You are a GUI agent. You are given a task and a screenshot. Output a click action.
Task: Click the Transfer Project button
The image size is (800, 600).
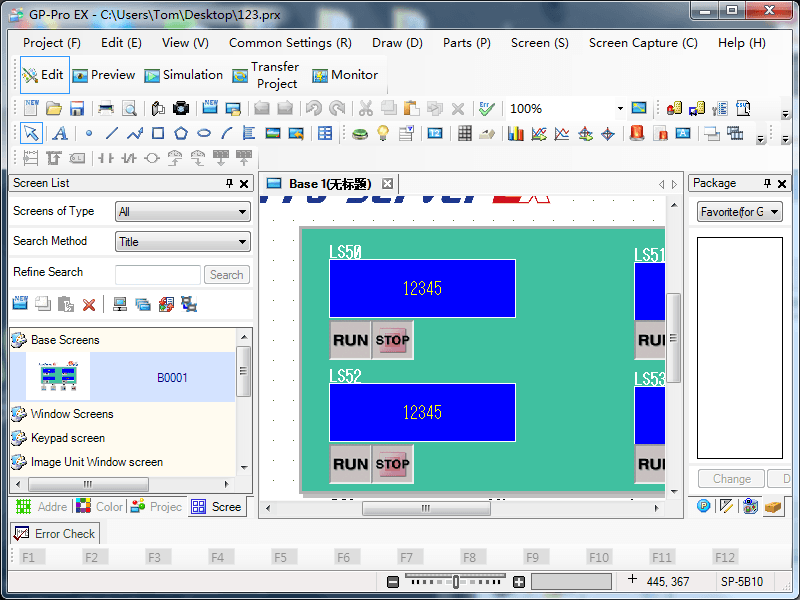tap(265, 75)
